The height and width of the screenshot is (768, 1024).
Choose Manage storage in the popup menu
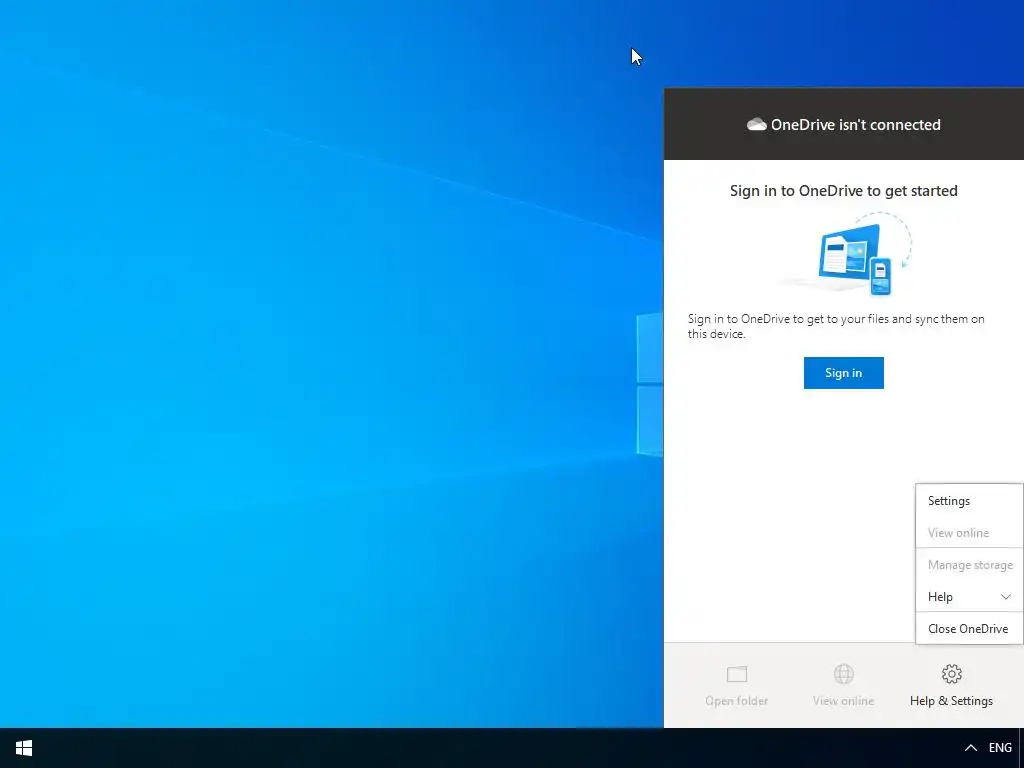pyautogui.click(x=969, y=565)
